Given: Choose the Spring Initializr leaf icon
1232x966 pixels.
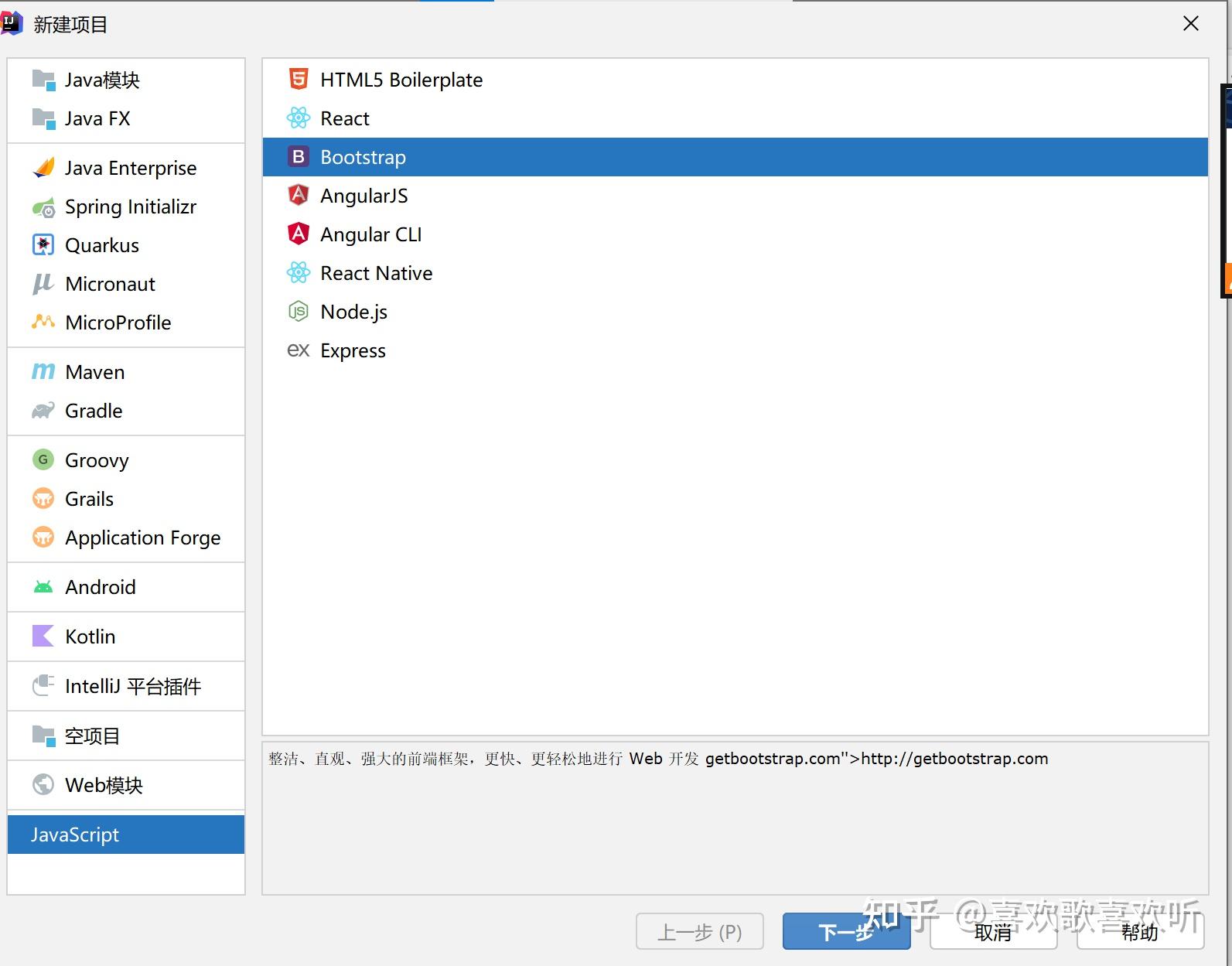Looking at the screenshot, I should (x=43, y=207).
